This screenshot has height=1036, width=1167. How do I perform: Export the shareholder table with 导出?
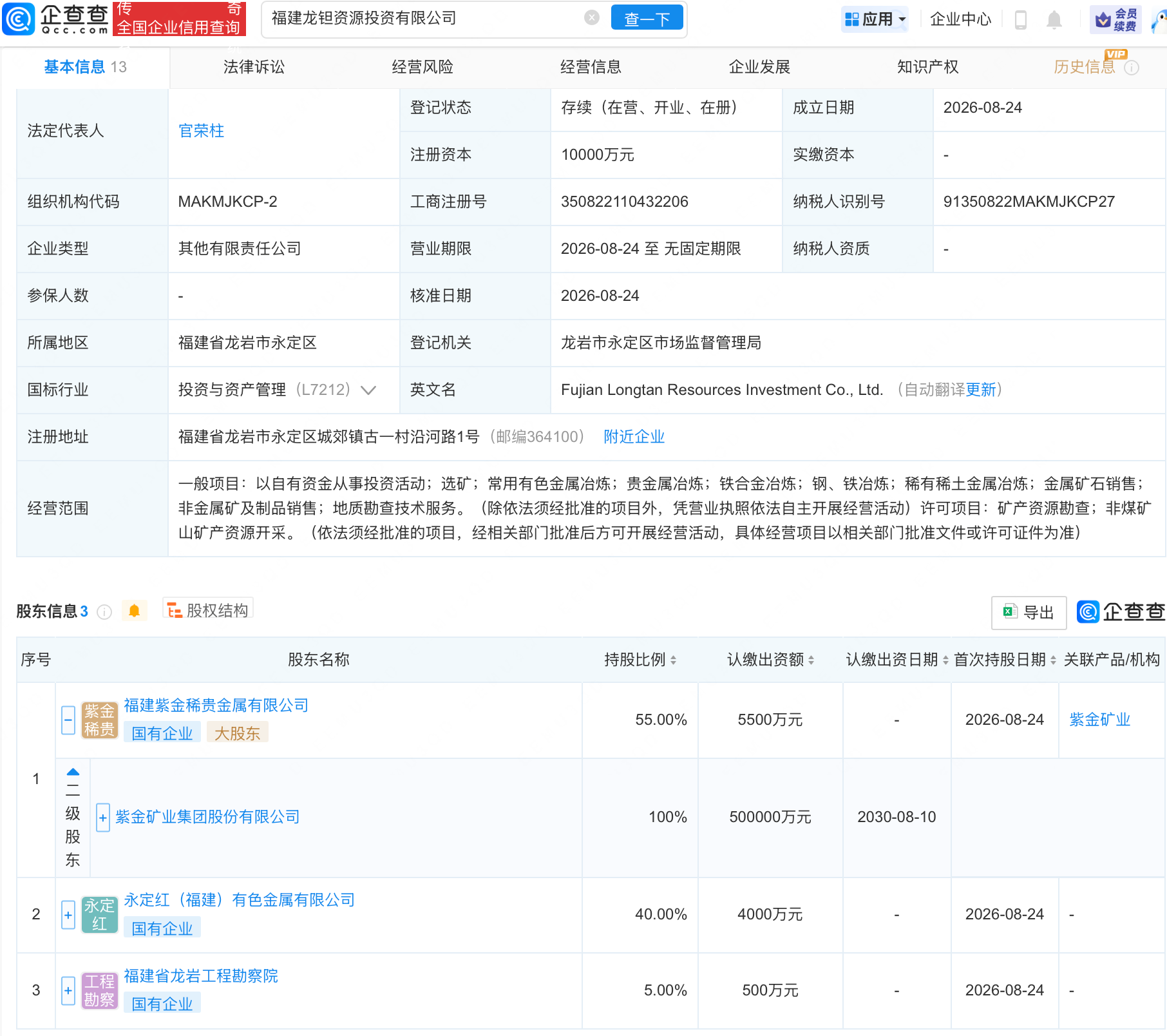pyautogui.click(x=1029, y=612)
